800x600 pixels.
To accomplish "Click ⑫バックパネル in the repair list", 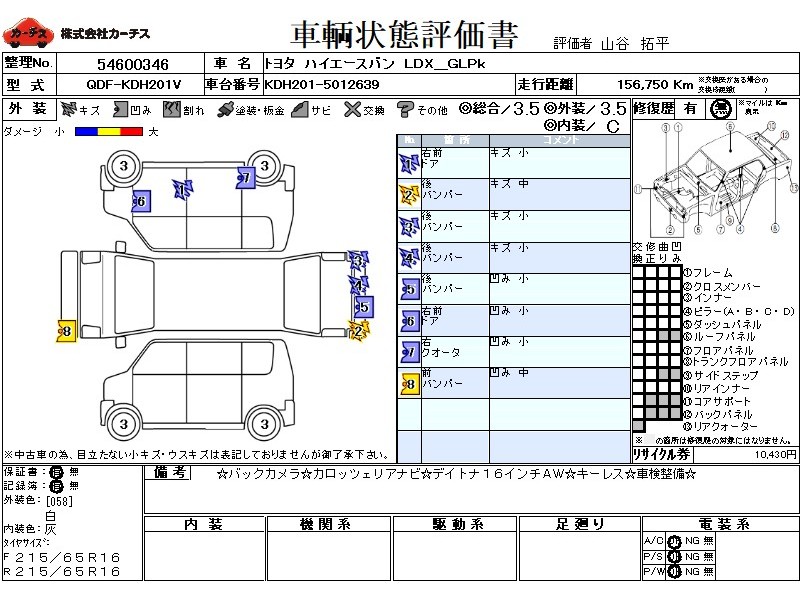I will 718,414.
